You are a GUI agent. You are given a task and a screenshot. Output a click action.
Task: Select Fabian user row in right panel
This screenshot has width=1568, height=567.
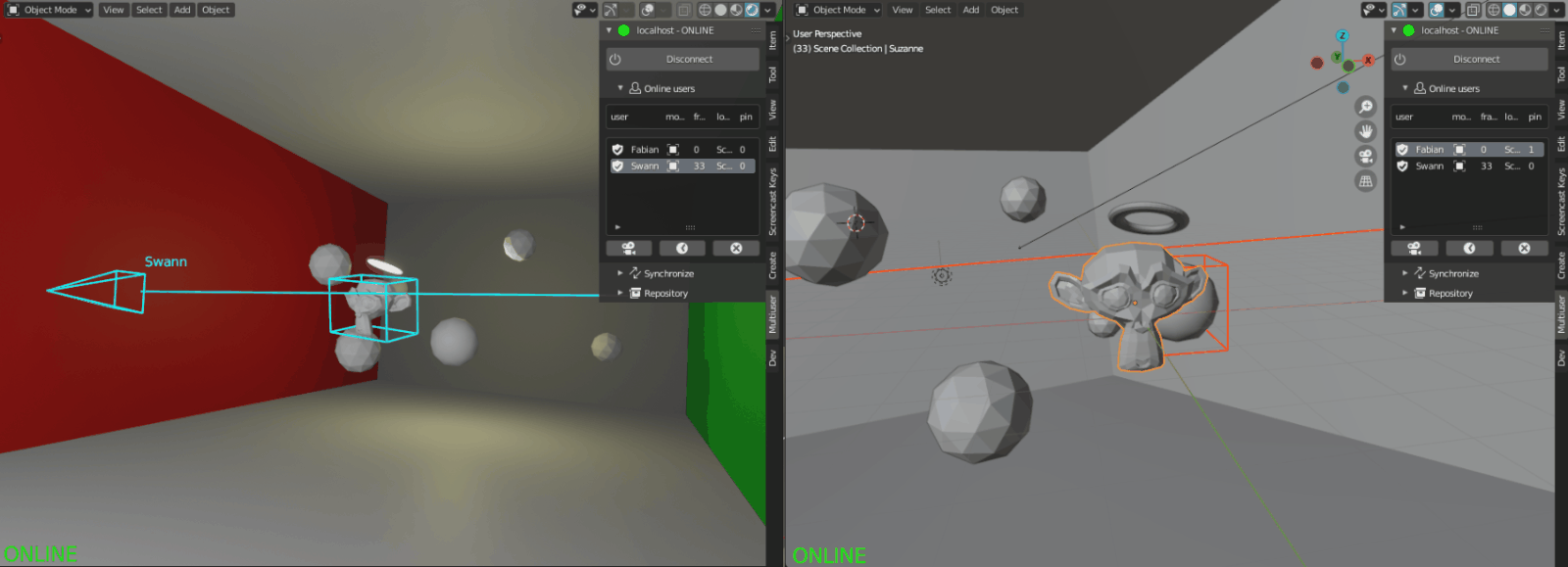[x=1469, y=150]
